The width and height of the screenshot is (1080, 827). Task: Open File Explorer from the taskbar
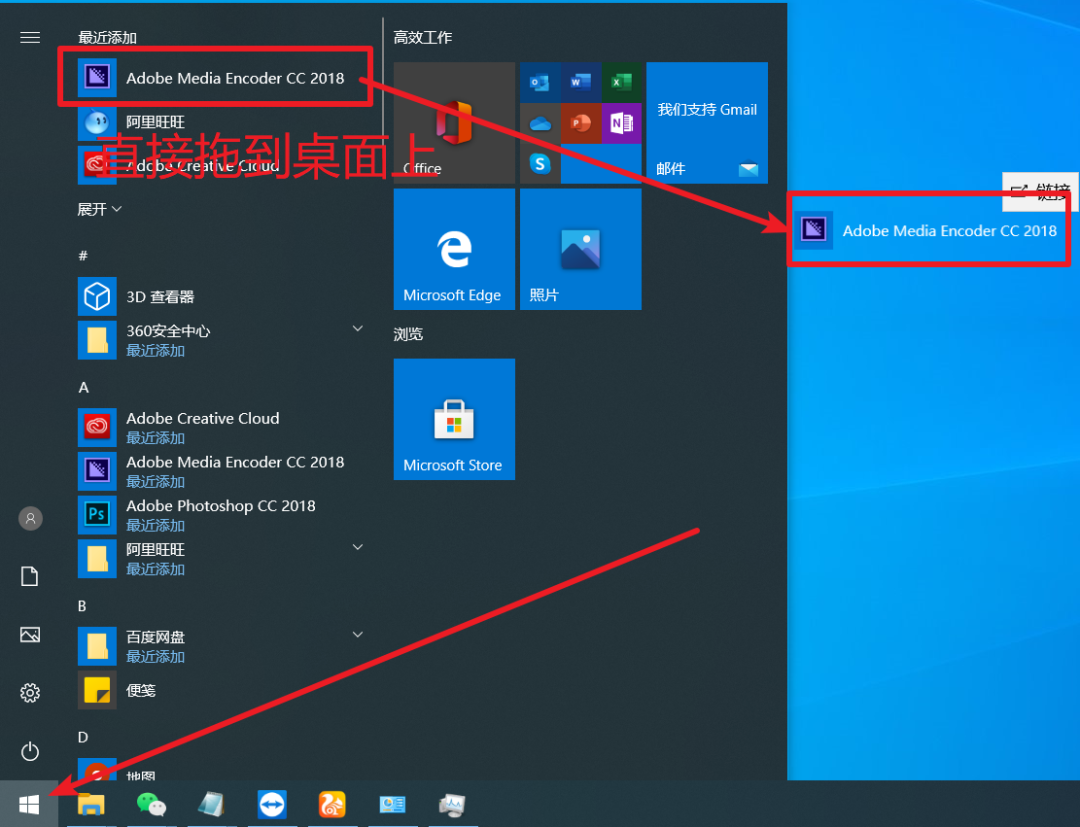click(90, 804)
